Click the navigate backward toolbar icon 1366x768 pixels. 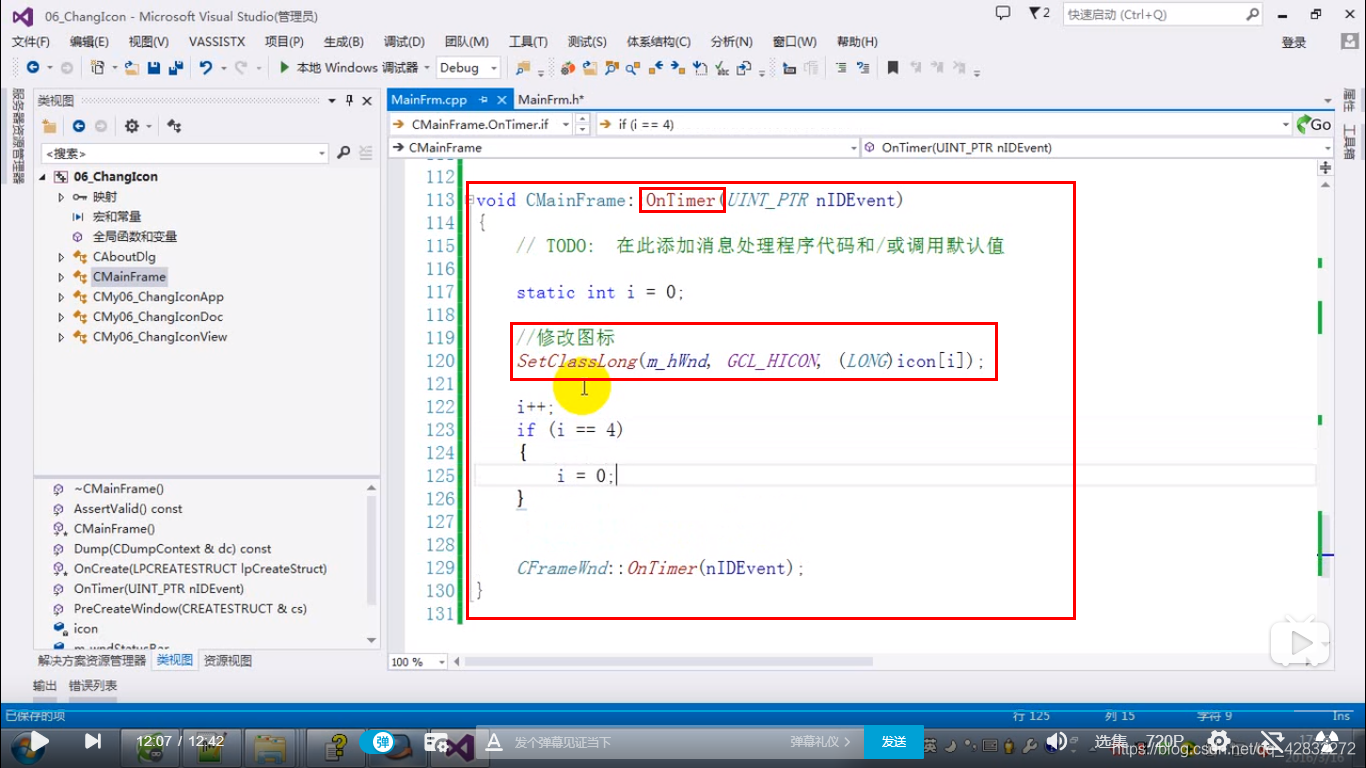[x=33, y=68]
